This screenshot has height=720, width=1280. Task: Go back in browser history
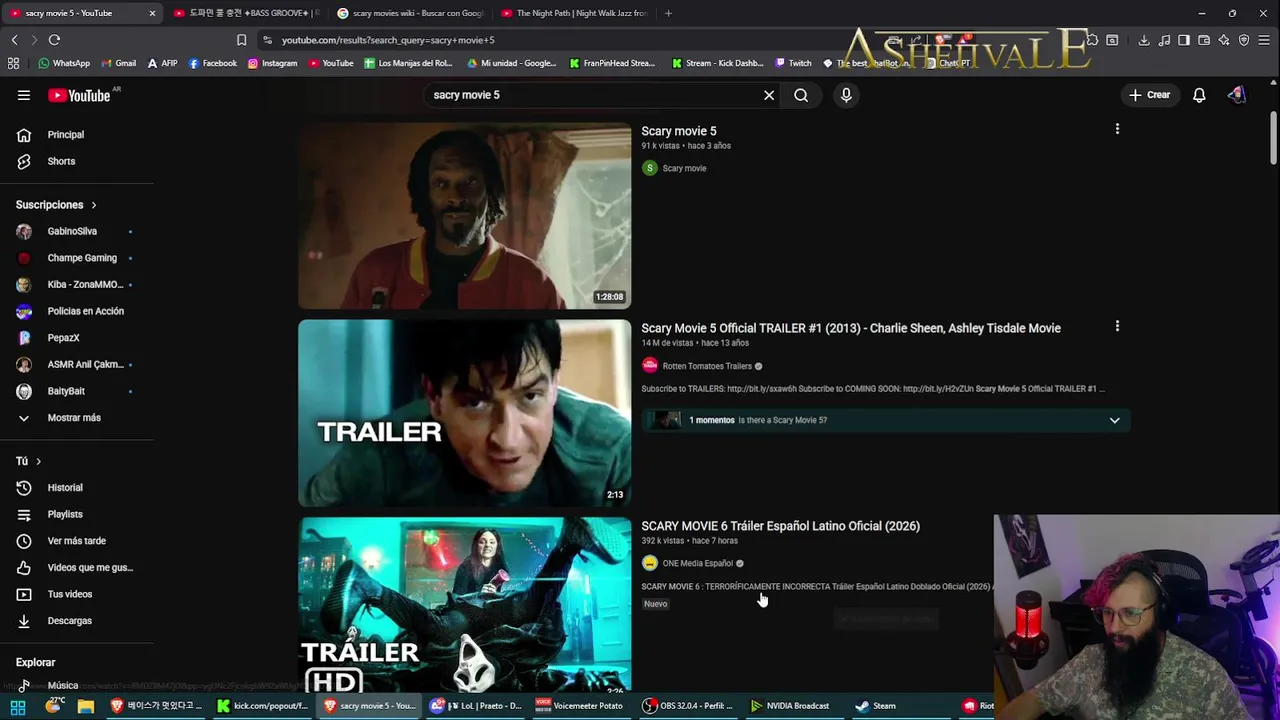click(x=14, y=40)
